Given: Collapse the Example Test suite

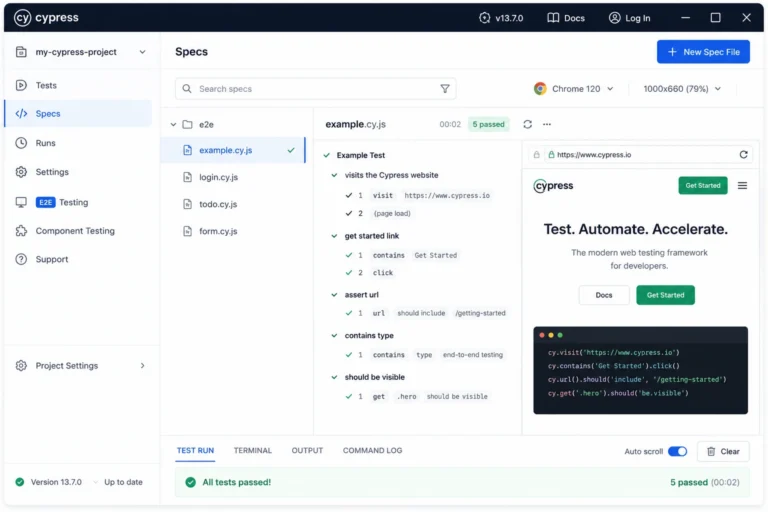Looking at the screenshot, I should coord(327,155).
